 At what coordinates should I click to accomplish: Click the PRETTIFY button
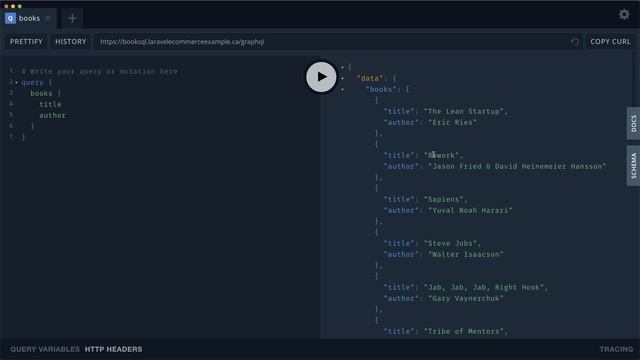click(x=26, y=42)
